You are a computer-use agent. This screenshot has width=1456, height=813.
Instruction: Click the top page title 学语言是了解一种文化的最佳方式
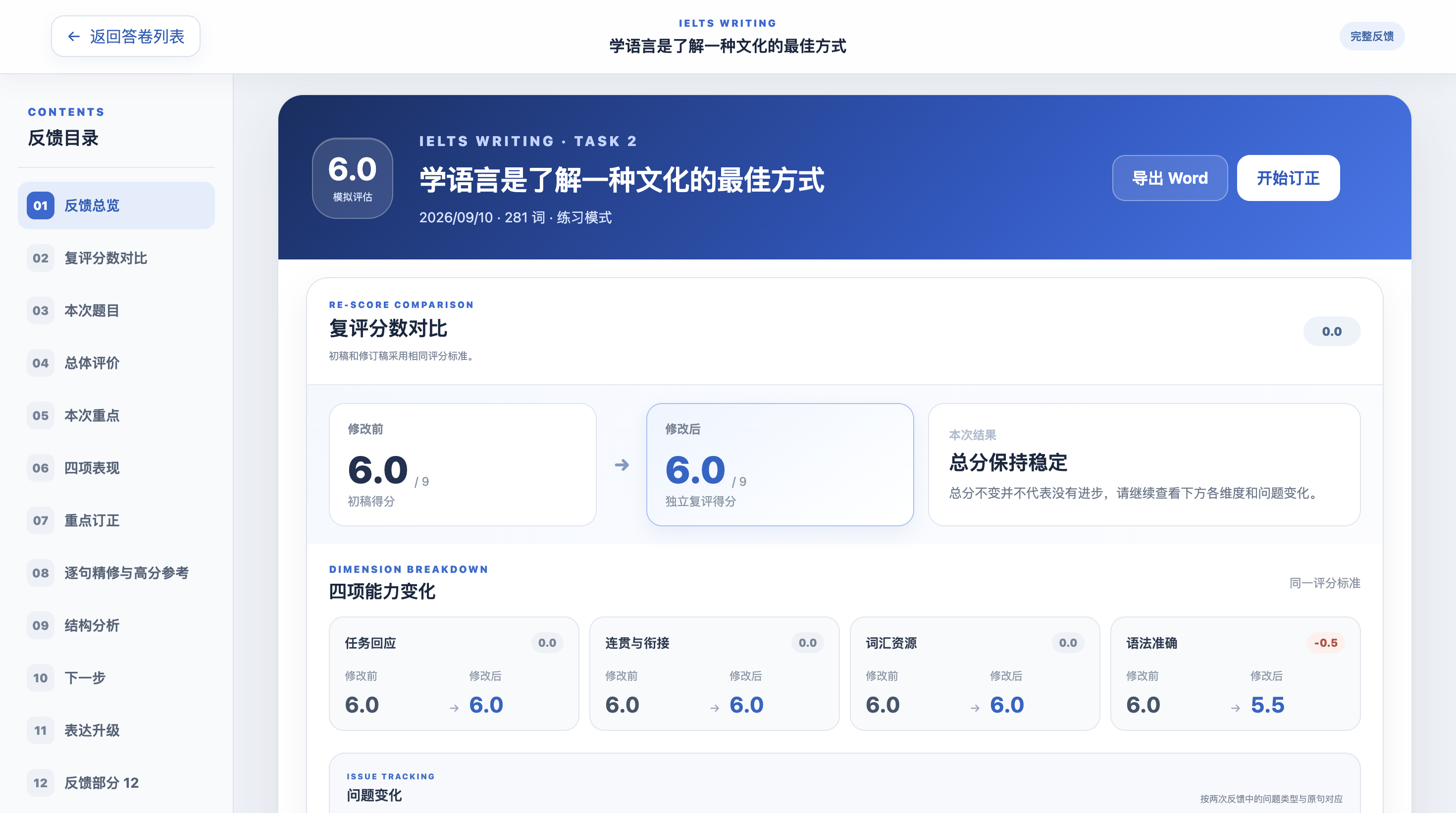(x=728, y=46)
